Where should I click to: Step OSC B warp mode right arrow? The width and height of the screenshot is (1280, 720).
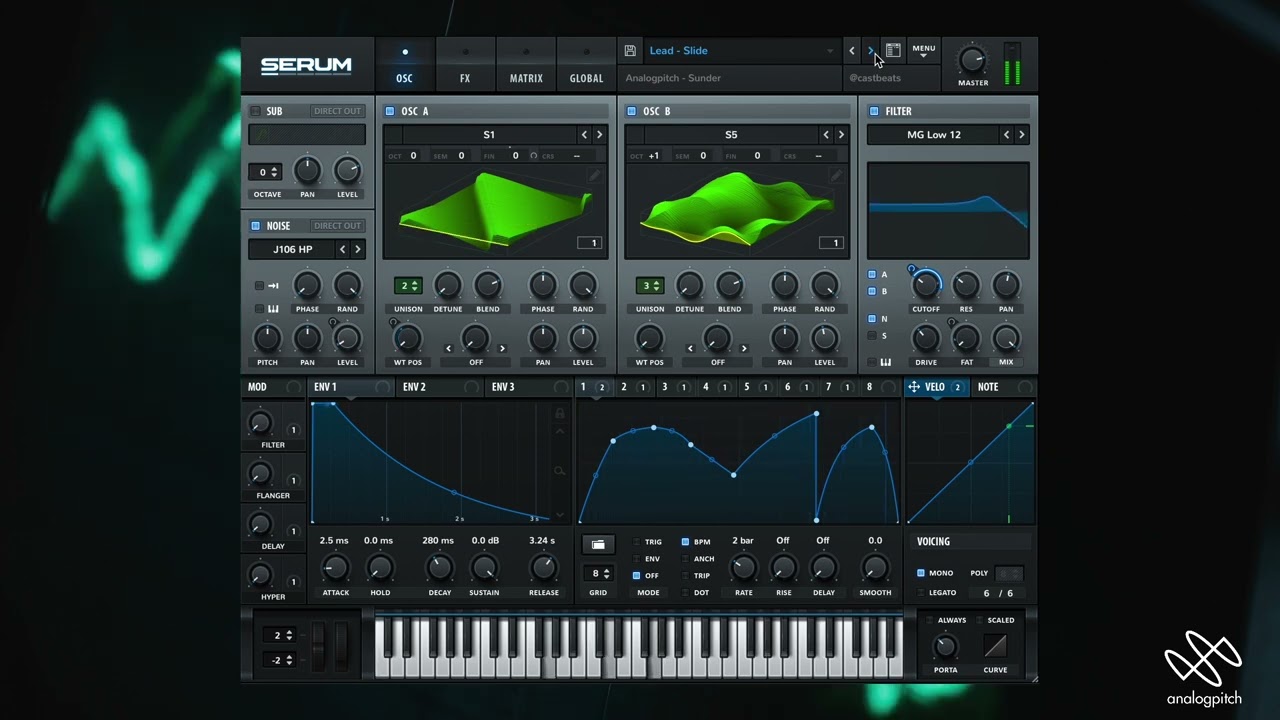tap(744, 349)
